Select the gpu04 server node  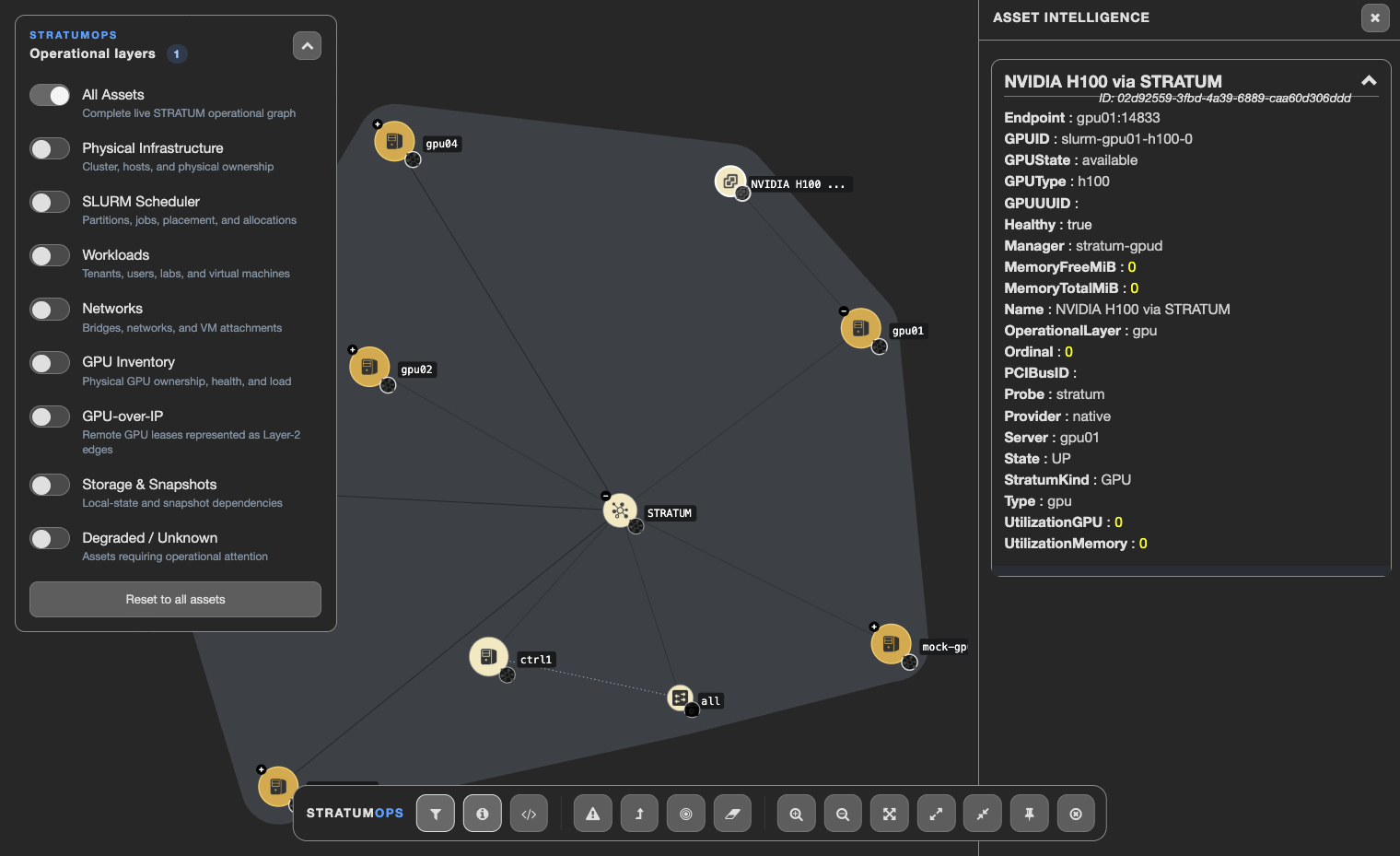tap(394, 141)
